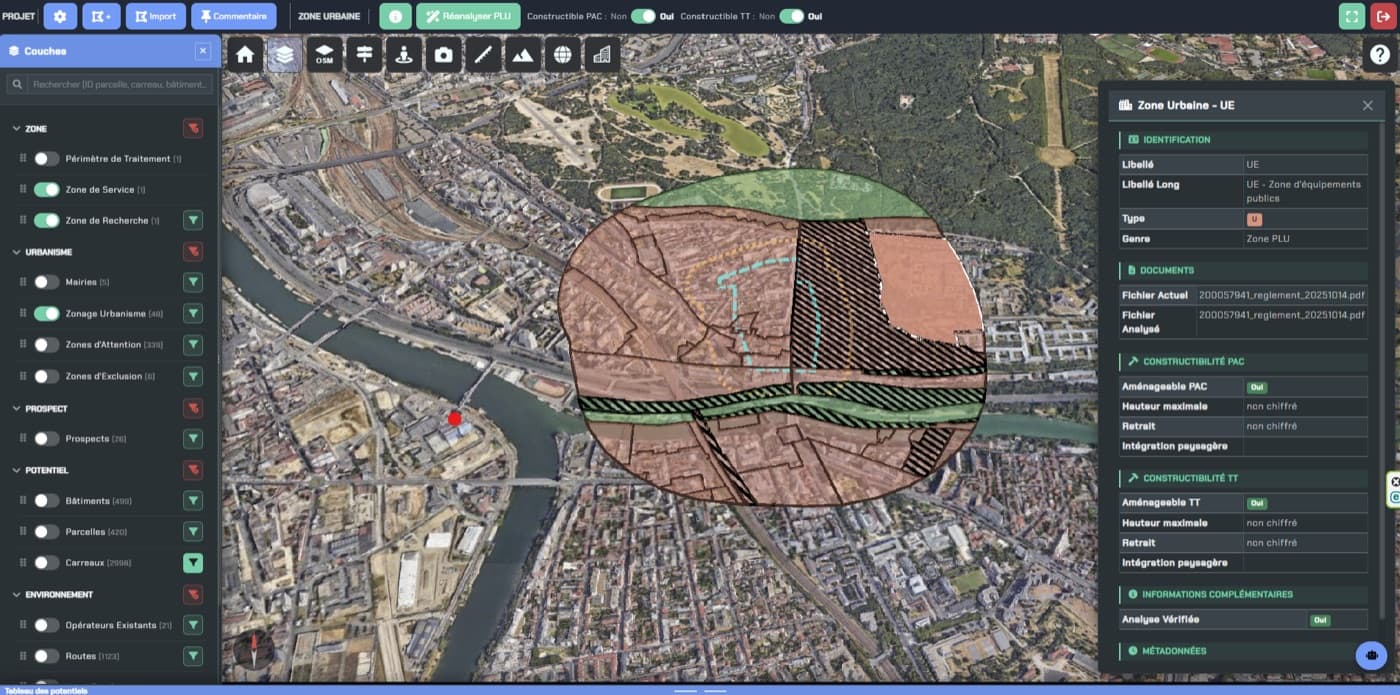Open filter for Prospects layer
Viewport: 1400px width, 695px height.
point(193,439)
